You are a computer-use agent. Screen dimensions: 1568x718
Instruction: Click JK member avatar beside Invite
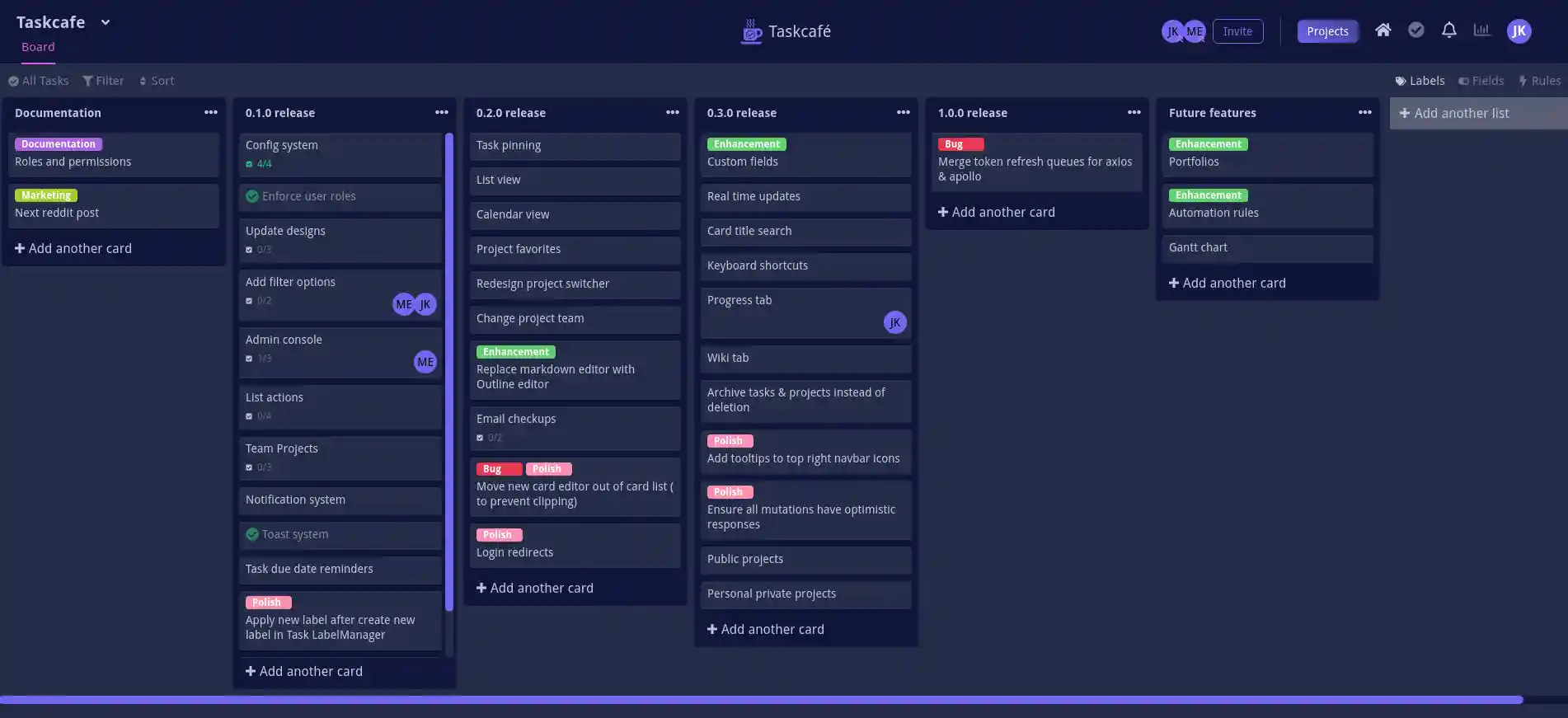pyautogui.click(x=1172, y=31)
